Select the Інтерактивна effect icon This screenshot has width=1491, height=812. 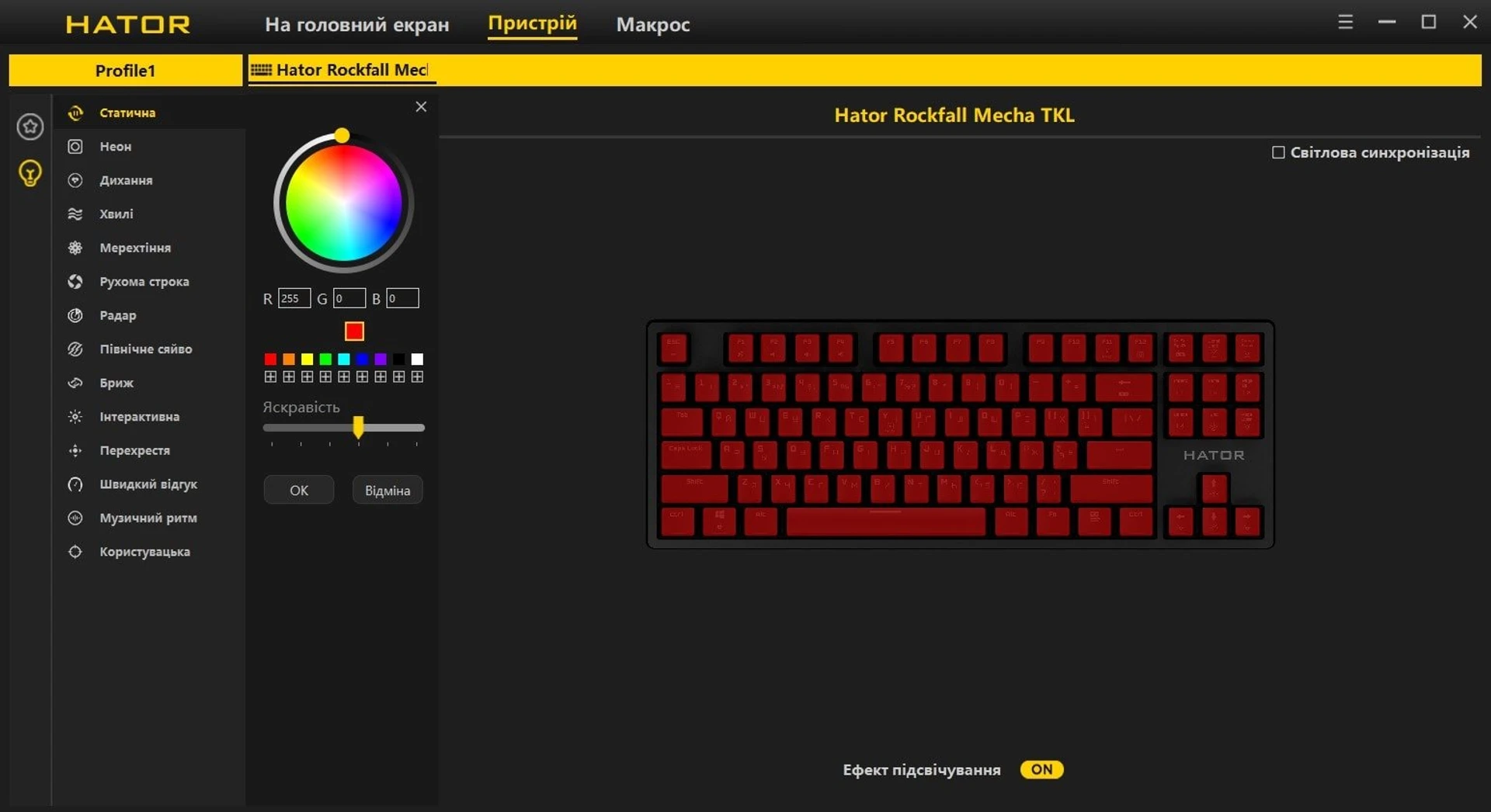click(x=75, y=417)
